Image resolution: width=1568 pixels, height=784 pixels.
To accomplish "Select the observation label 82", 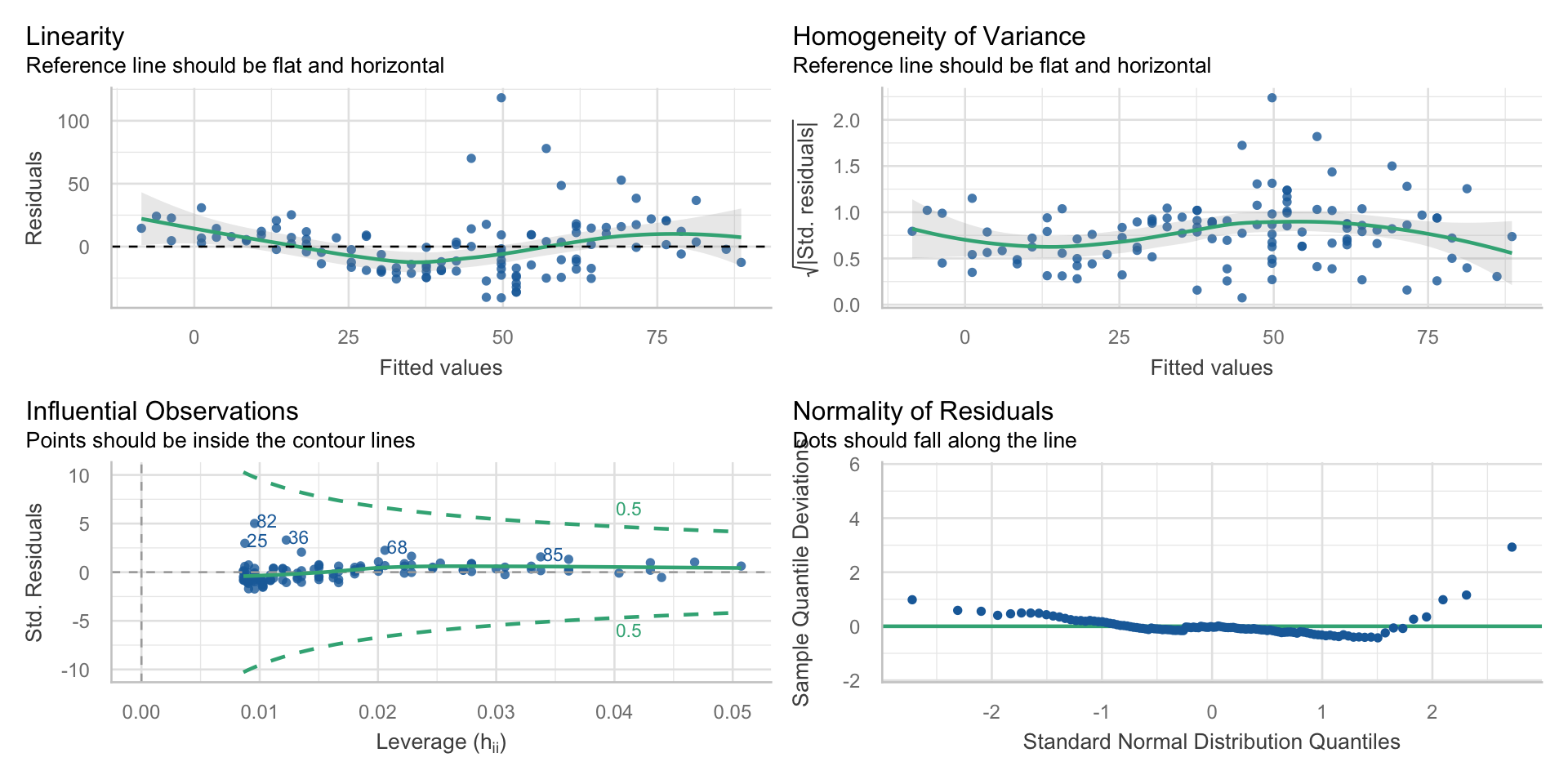I will [x=267, y=522].
